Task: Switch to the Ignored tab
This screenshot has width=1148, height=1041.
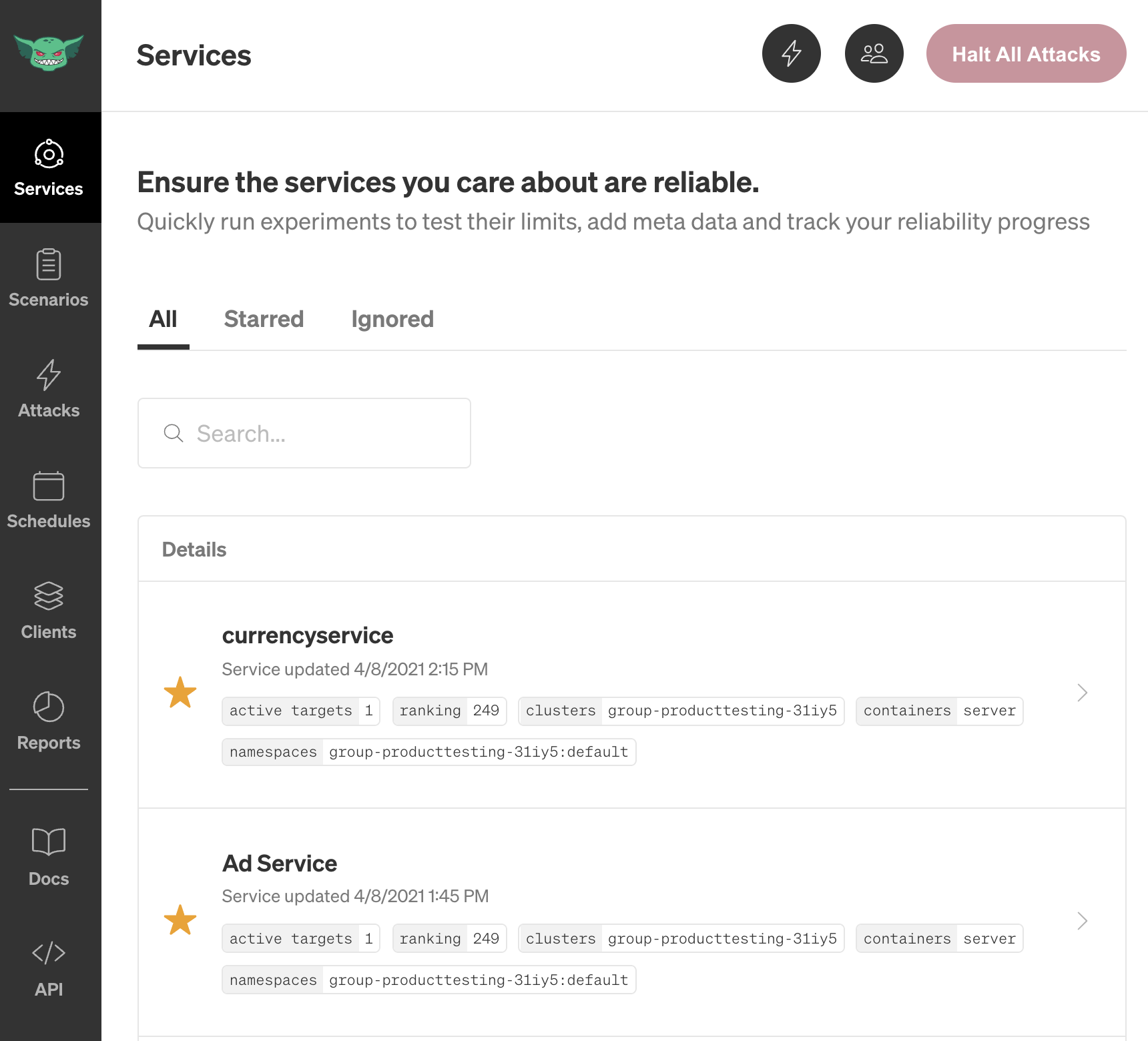Action: [392, 319]
